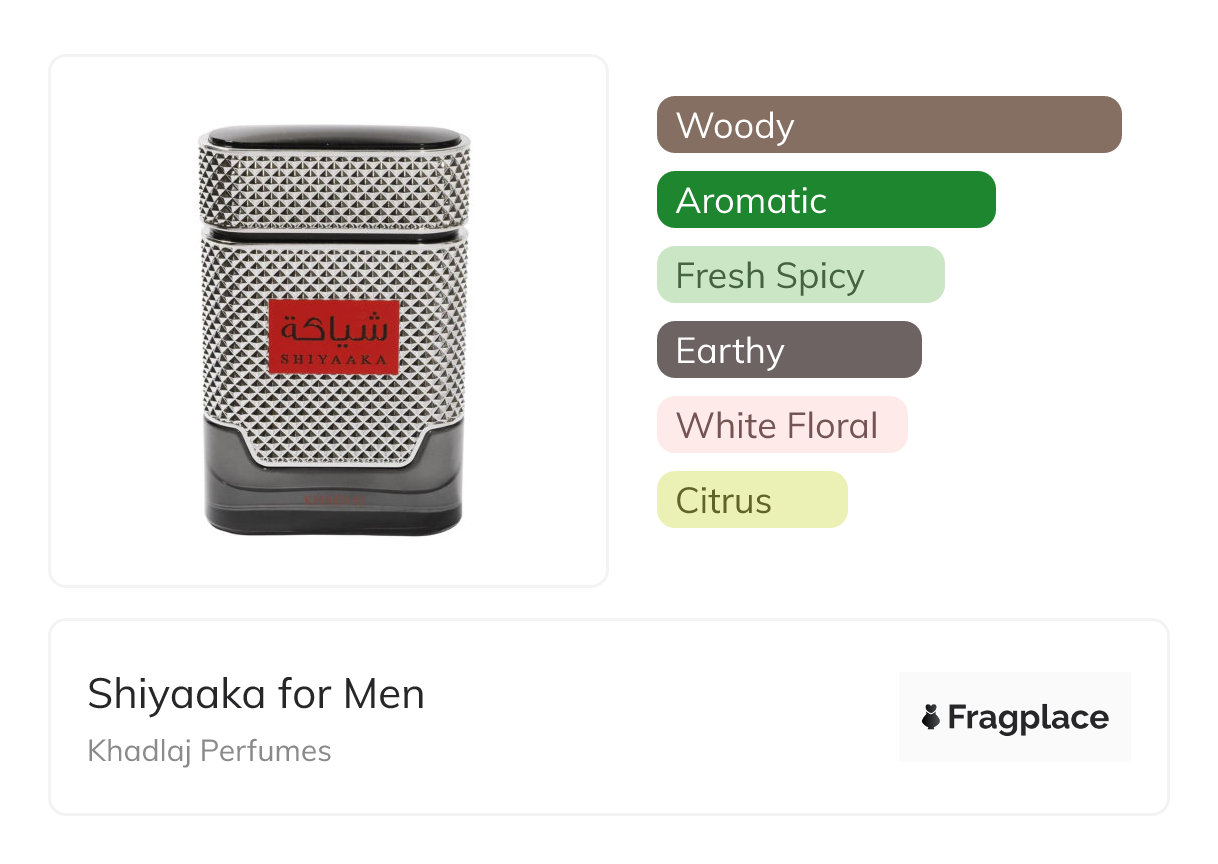Choose the Earthy accord bar
This screenshot has height=864, width=1218.
coord(788,350)
